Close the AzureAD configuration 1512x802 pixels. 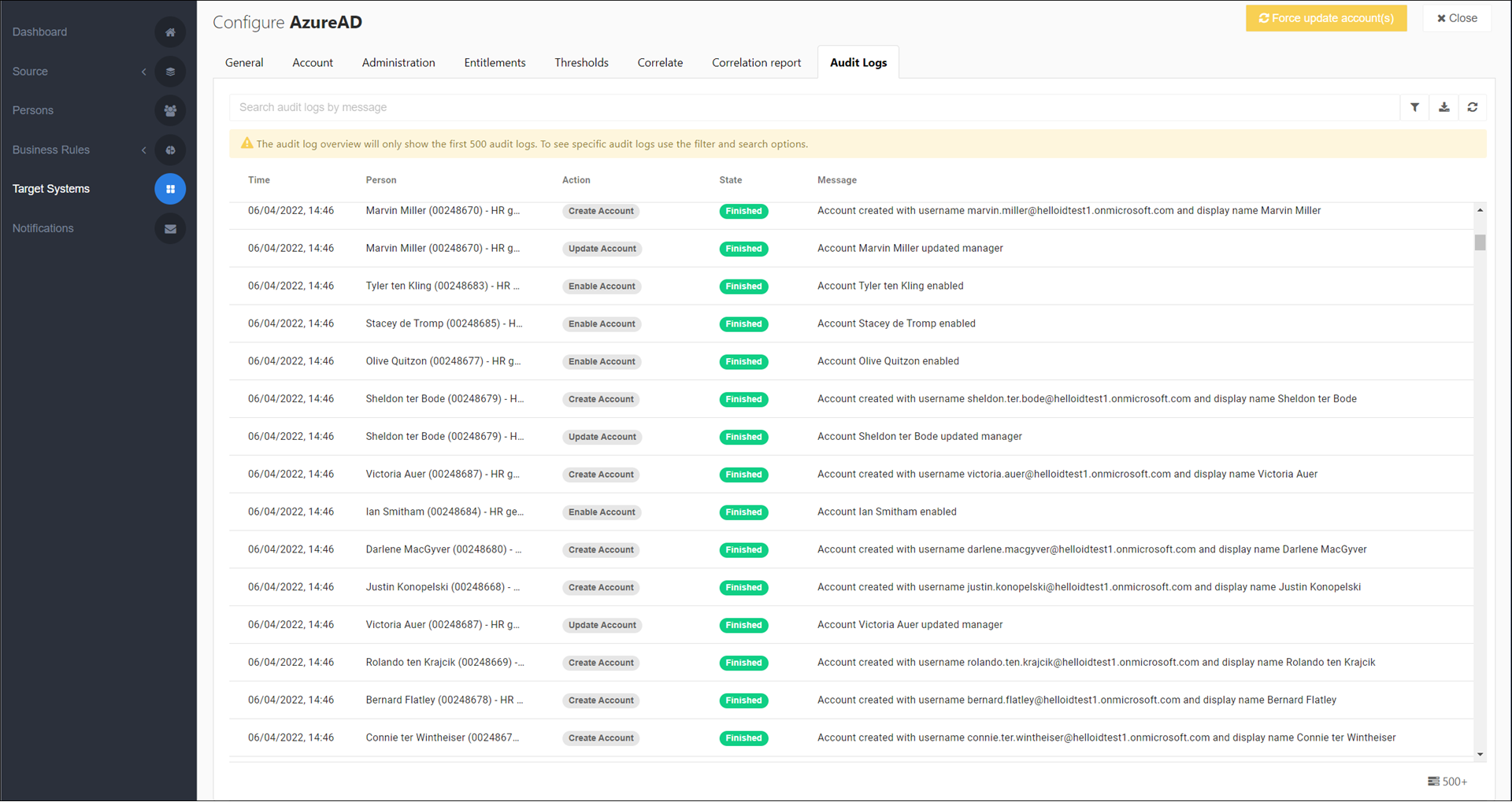click(x=1457, y=18)
